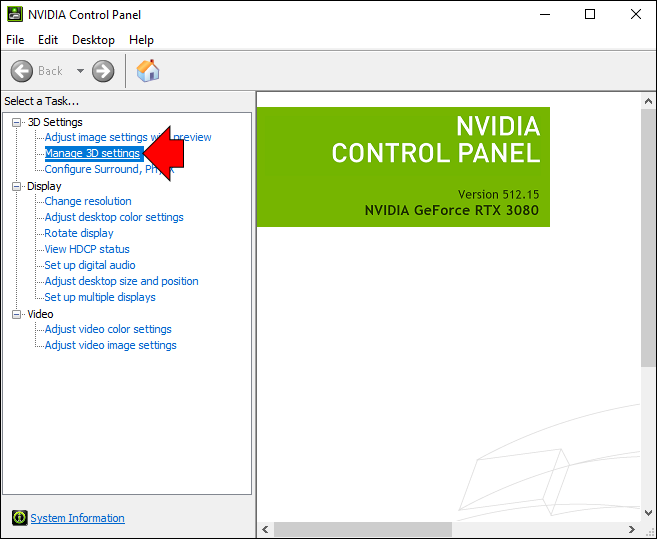Click the horizontal scrollbar right arrow
Image resolution: width=657 pixels, height=539 pixels.
[631, 529]
